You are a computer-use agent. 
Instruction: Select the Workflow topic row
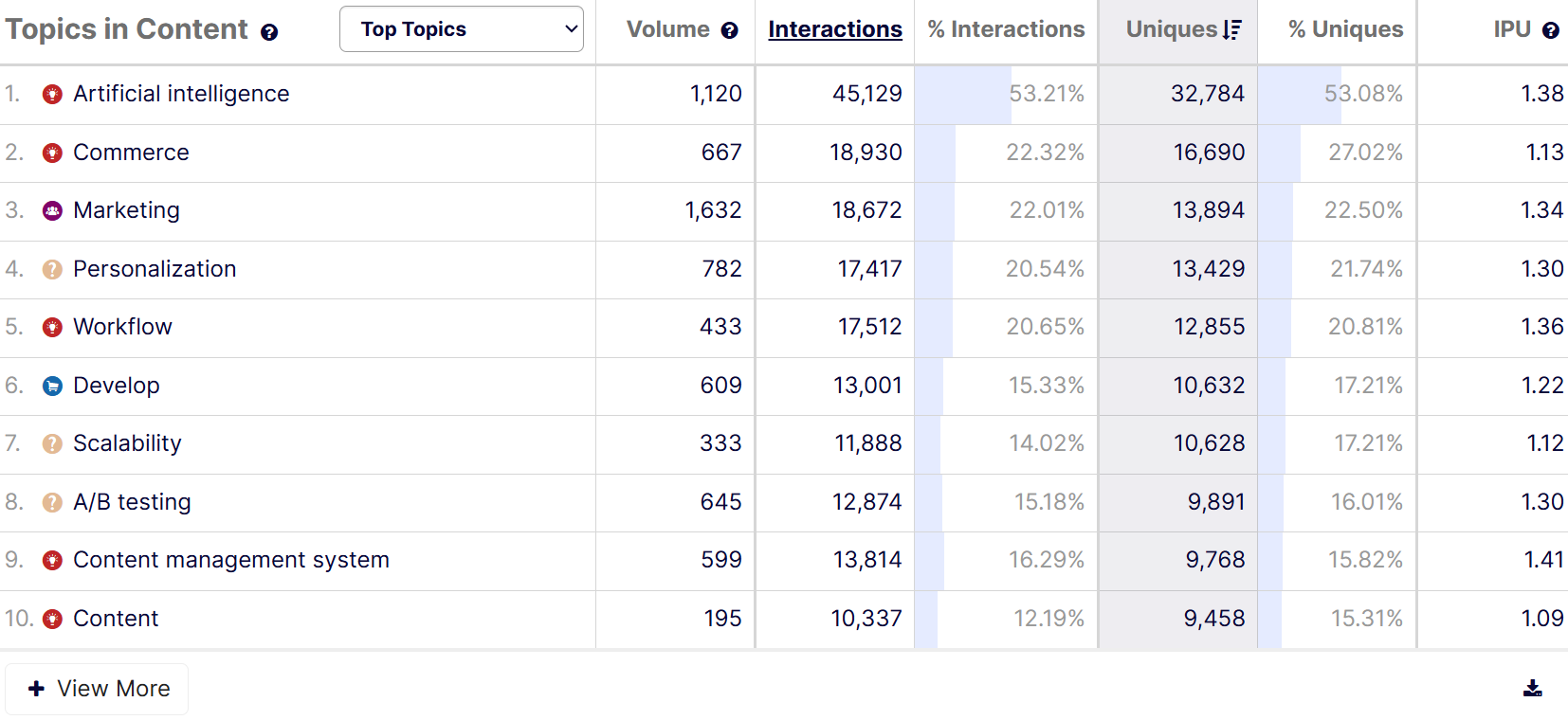pyautogui.click(x=123, y=327)
